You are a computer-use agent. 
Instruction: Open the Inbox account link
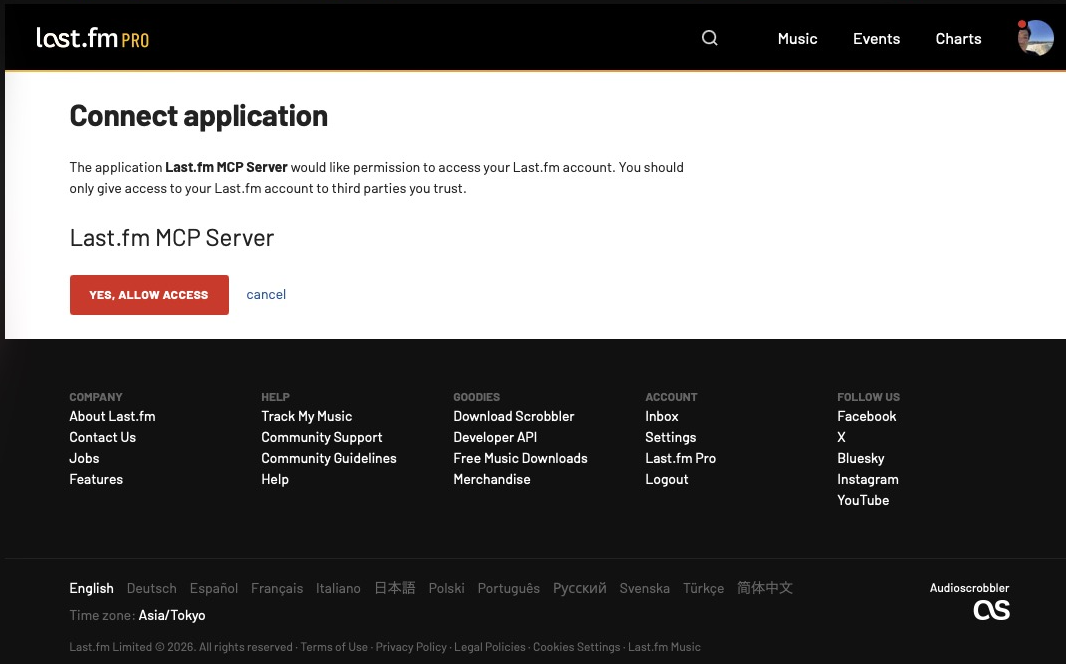tap(661, 416)
